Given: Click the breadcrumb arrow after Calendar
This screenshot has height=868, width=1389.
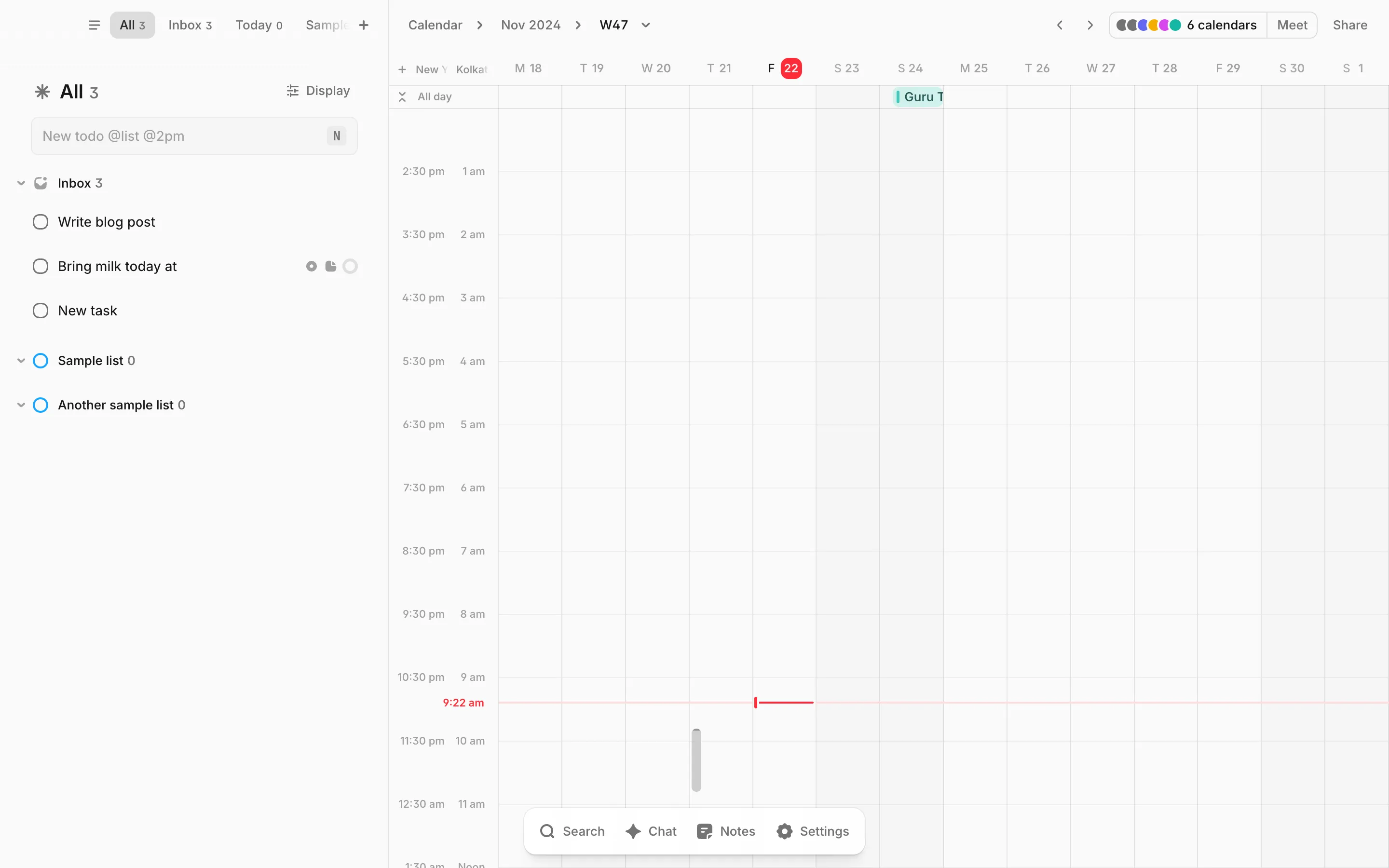Looking at the screenshot, I should [x=480, y=25].
